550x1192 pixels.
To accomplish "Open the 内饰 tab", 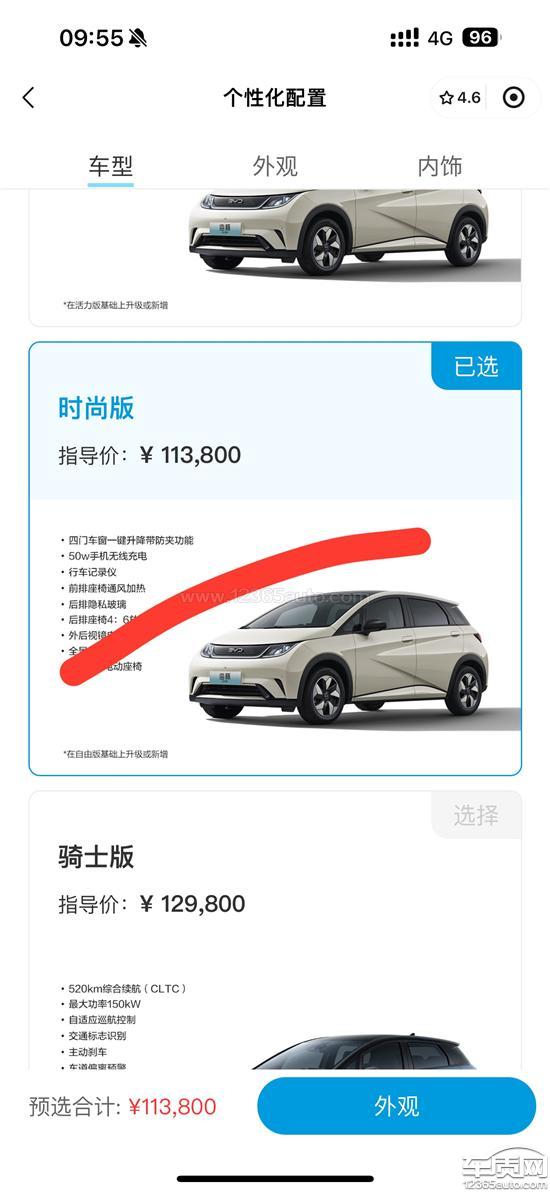I will [x=440, y=166].
